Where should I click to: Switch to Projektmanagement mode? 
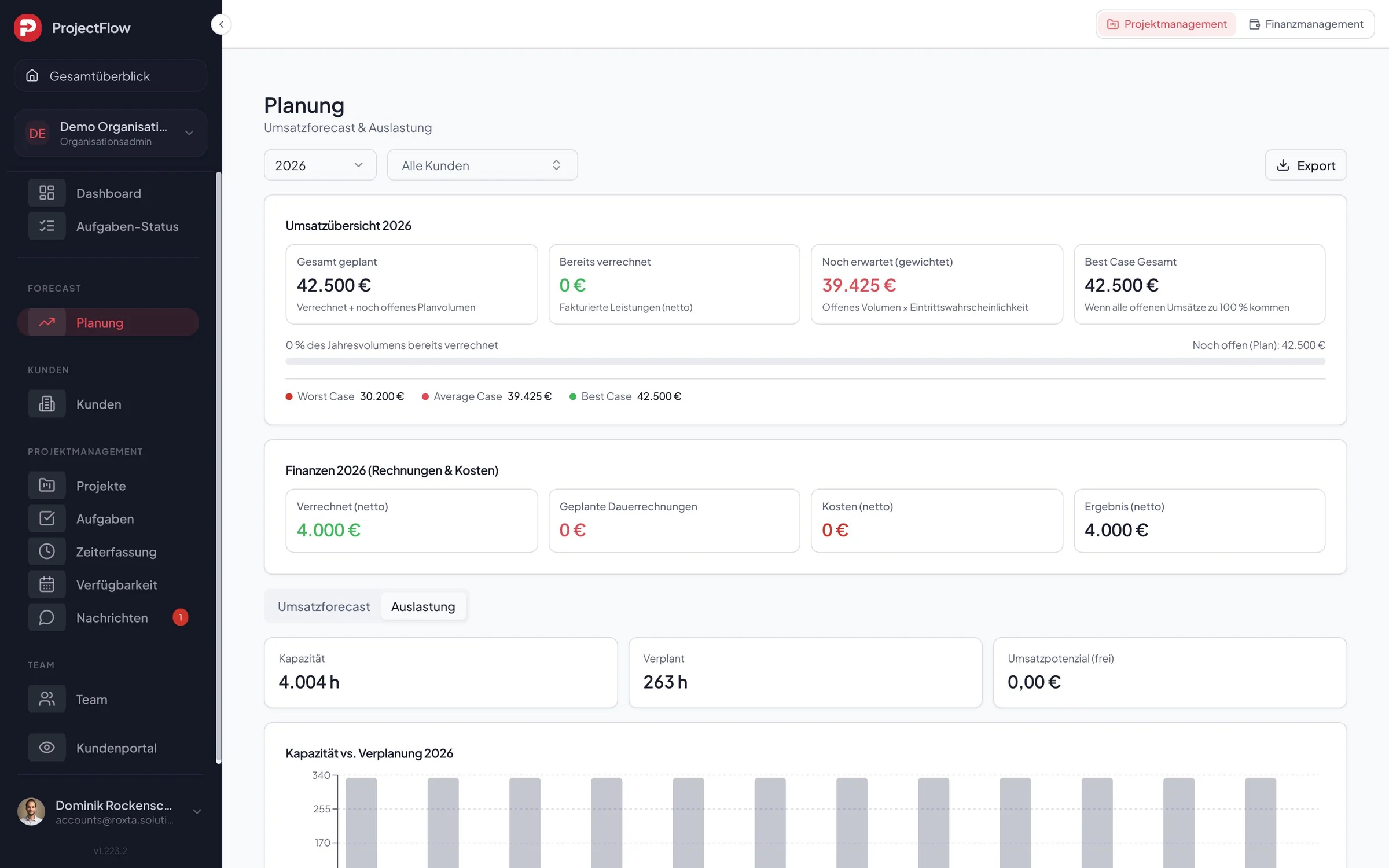pos(1167,24)
